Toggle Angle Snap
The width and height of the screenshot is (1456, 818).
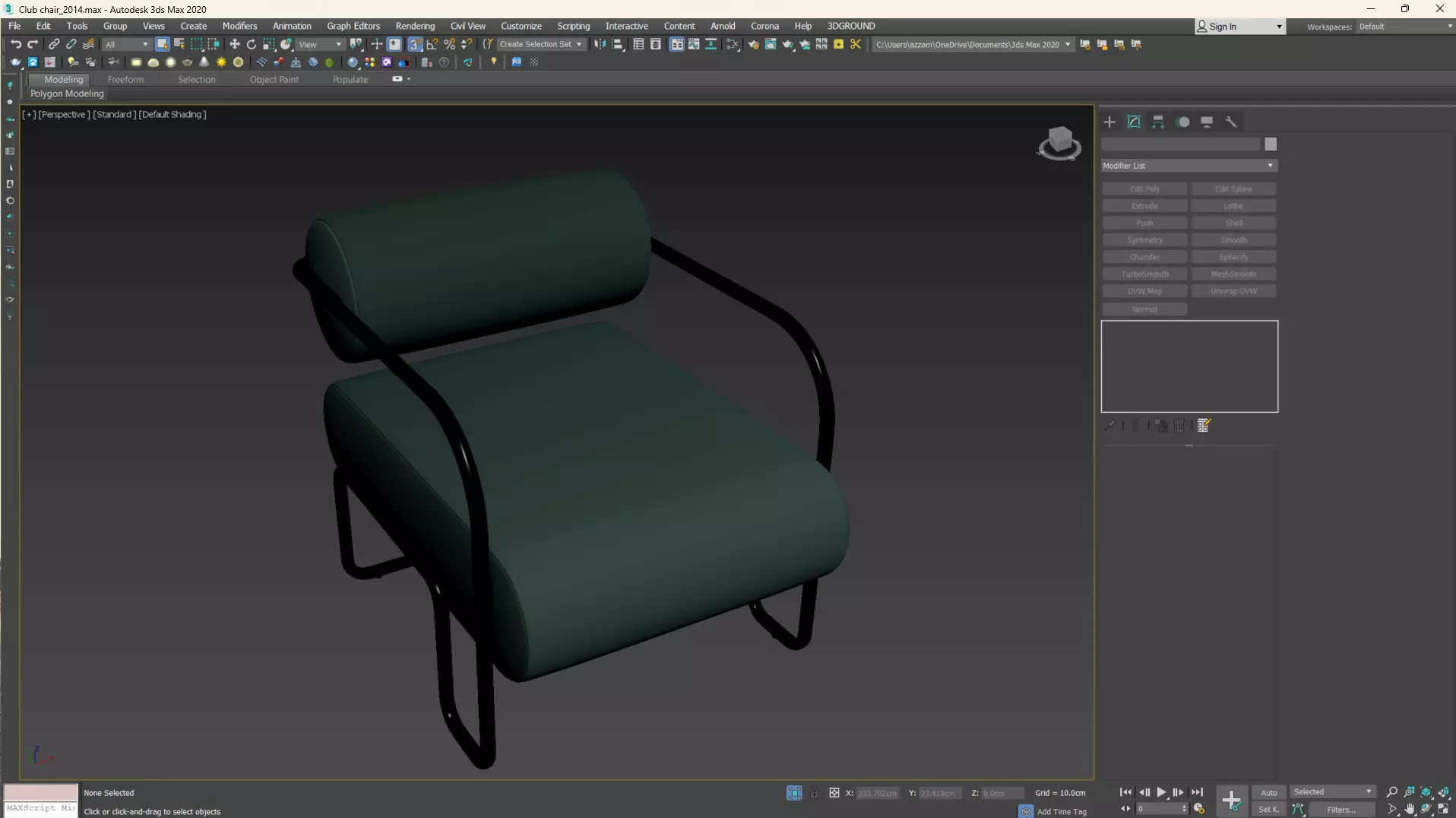(x=432, y=44)
